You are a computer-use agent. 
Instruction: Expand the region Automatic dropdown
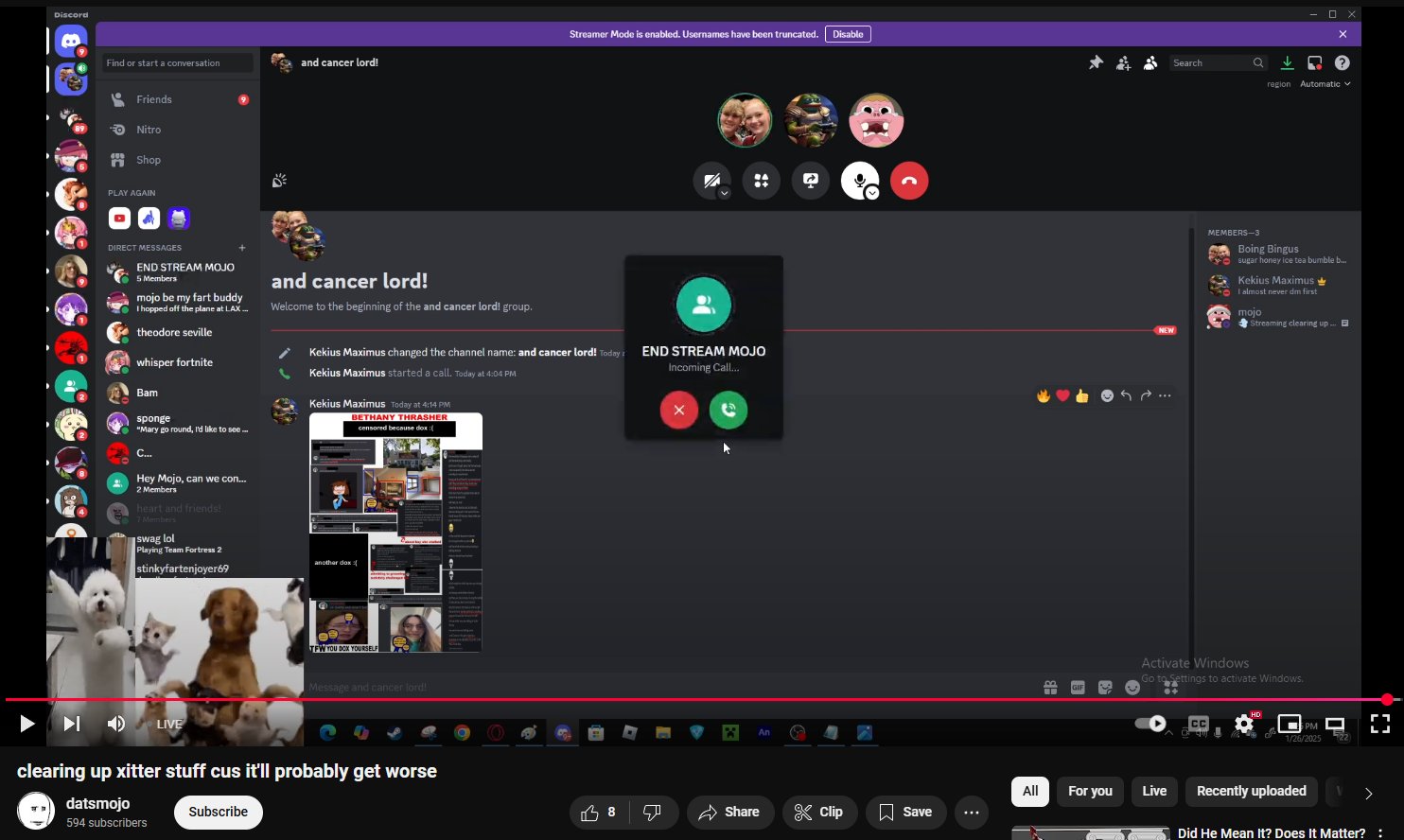point(1325,84)
